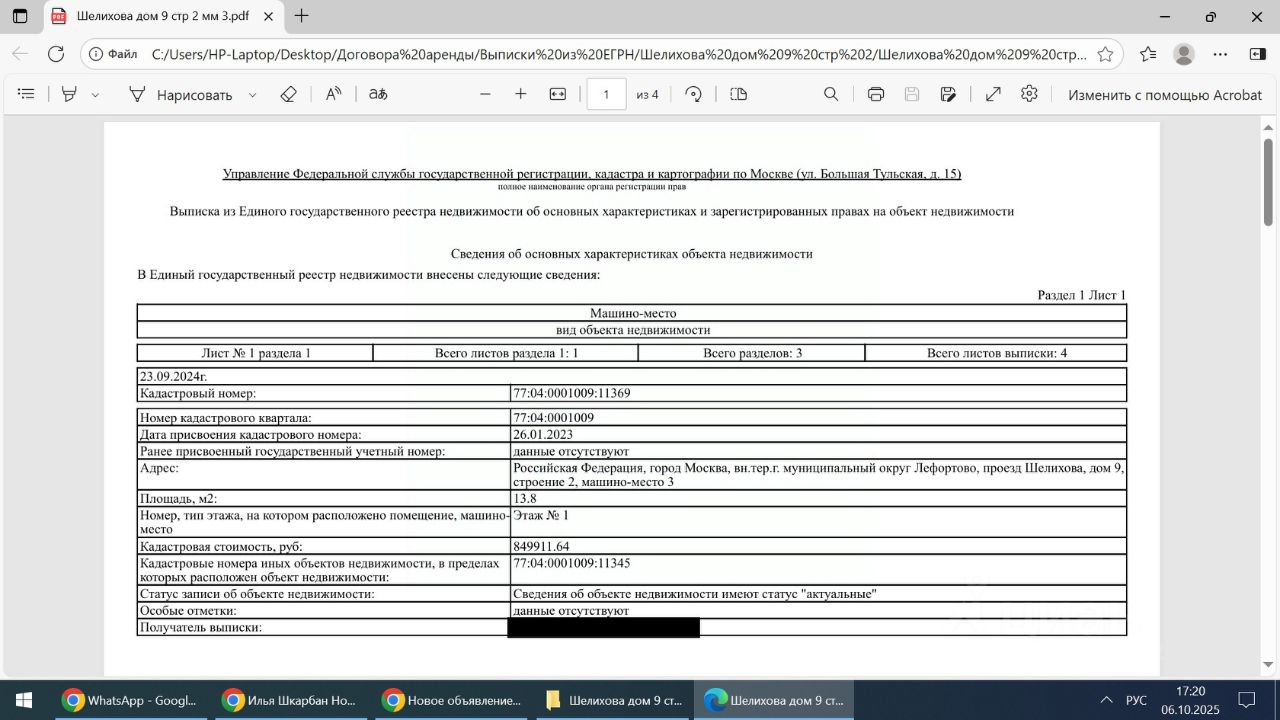Click Изменить с помощью Acrobat button

1165,95
